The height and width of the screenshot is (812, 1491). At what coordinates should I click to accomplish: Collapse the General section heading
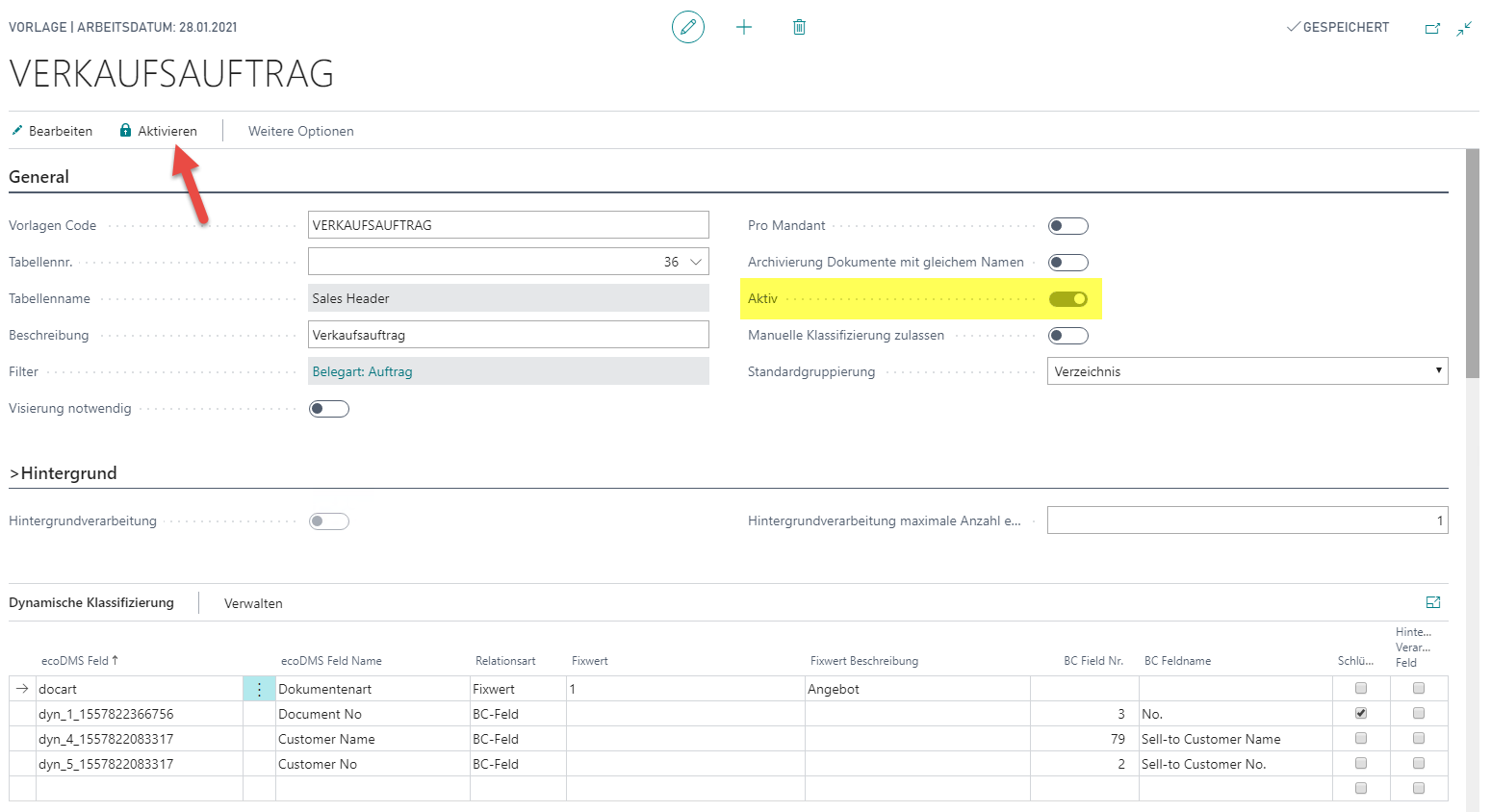(x=39, y=177)
